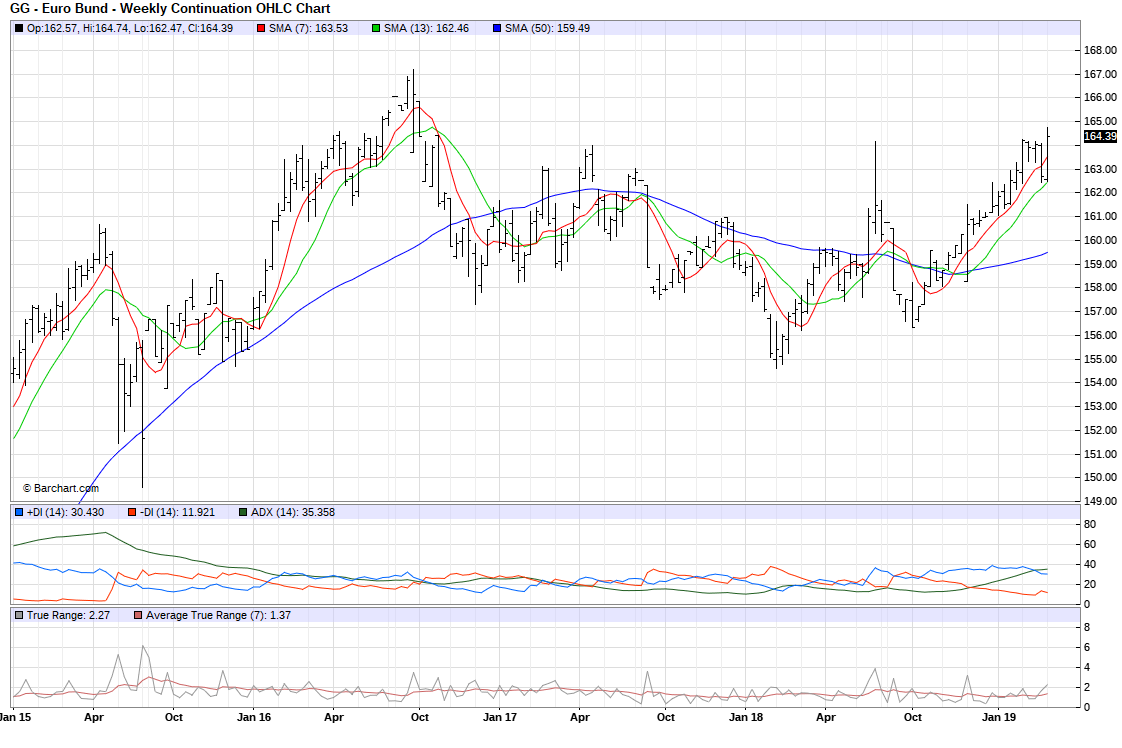Screen dimensions: 1122x748
Task: Click the highlighted 164.39 current price label
Action: click(x=1099, y=136)
